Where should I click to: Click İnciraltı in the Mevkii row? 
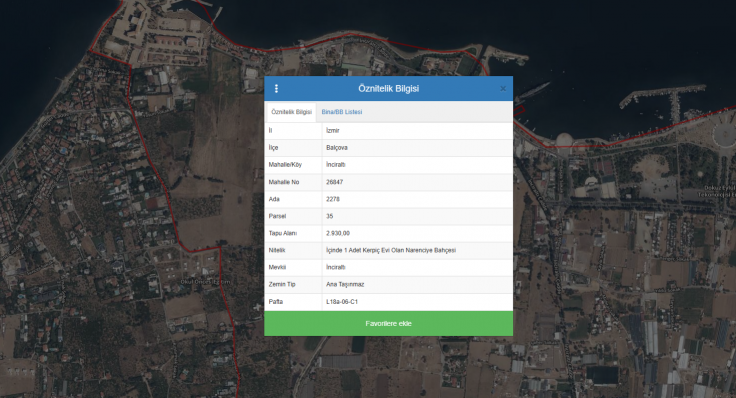click(x=336, y=267)
